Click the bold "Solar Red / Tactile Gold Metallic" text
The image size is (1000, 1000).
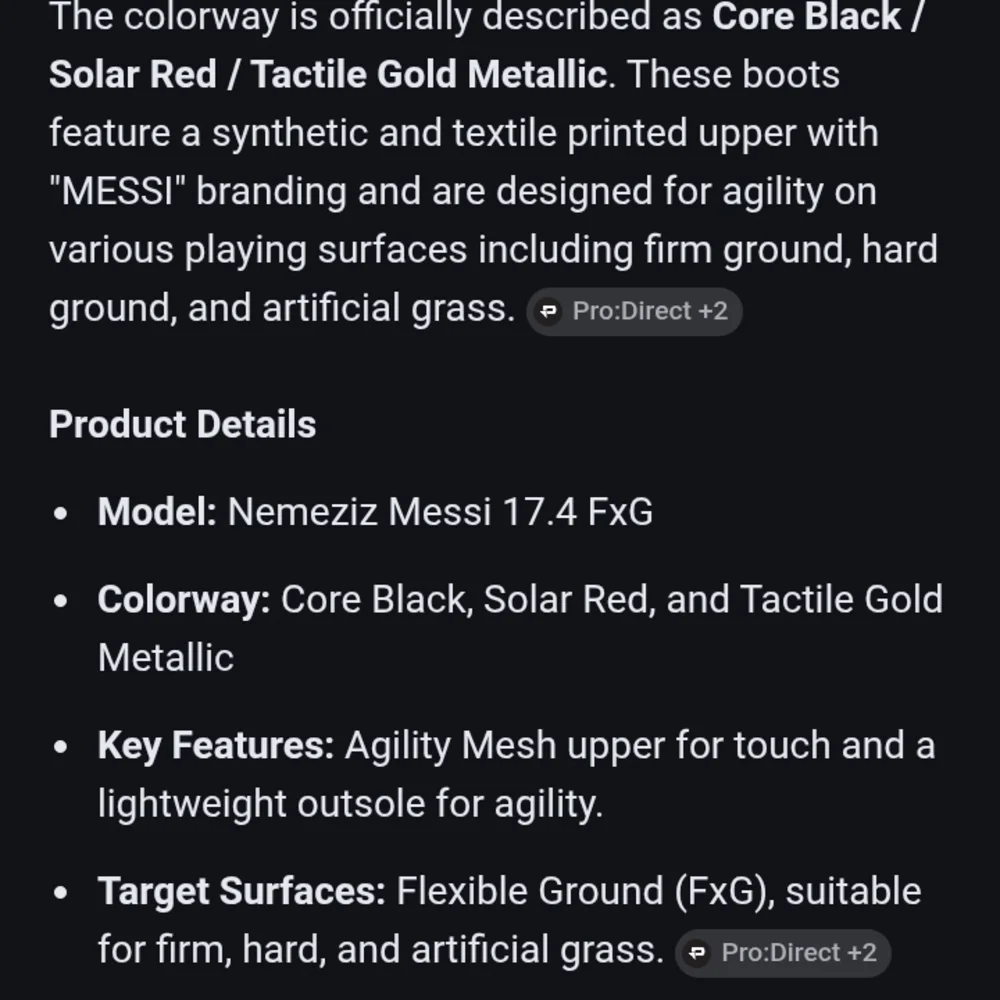327,75
